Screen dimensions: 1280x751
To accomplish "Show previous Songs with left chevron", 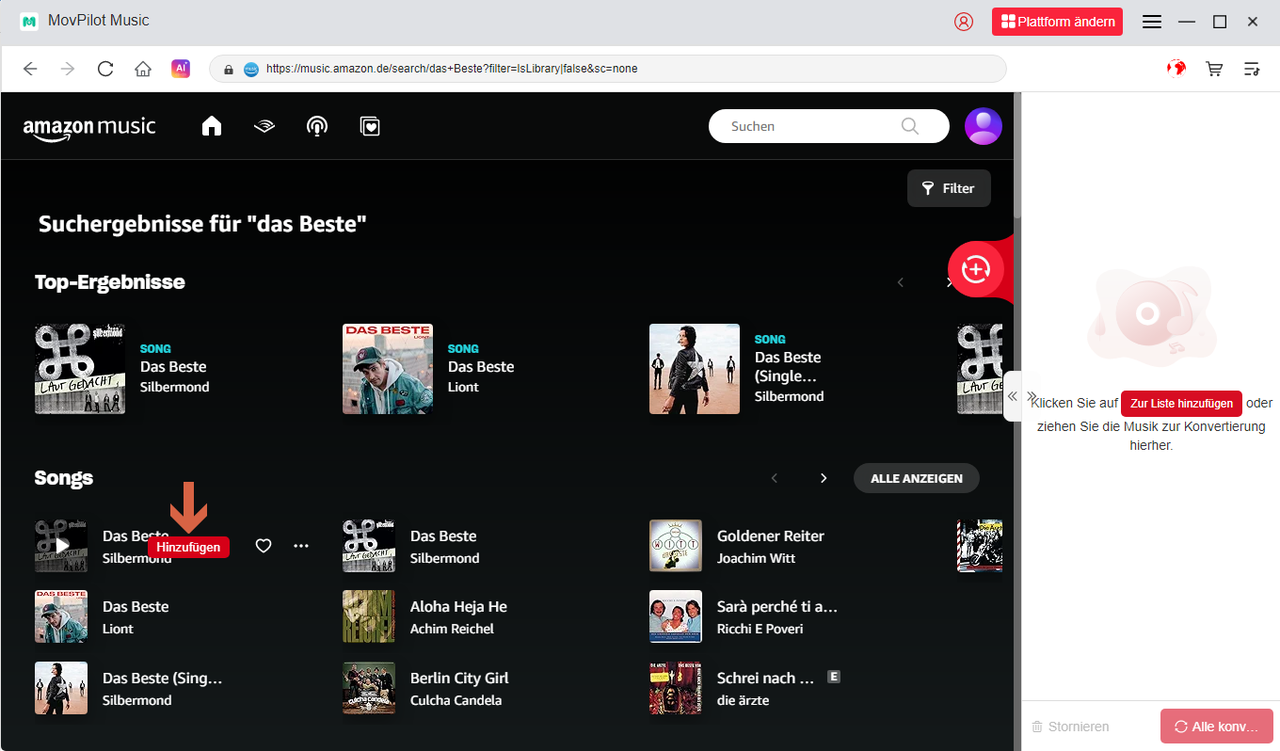I will (774, 478).
